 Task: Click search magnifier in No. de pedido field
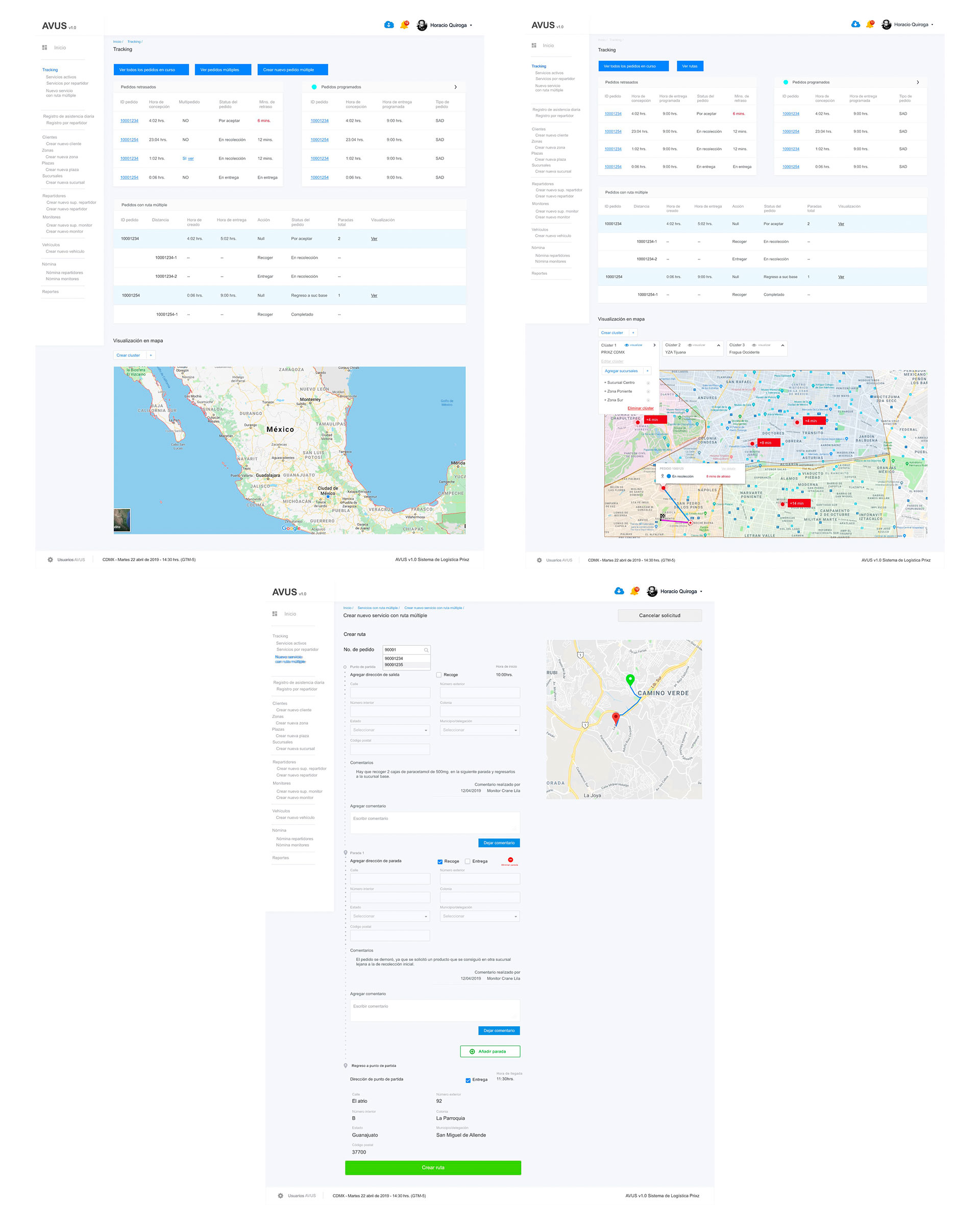coord(426,650)
